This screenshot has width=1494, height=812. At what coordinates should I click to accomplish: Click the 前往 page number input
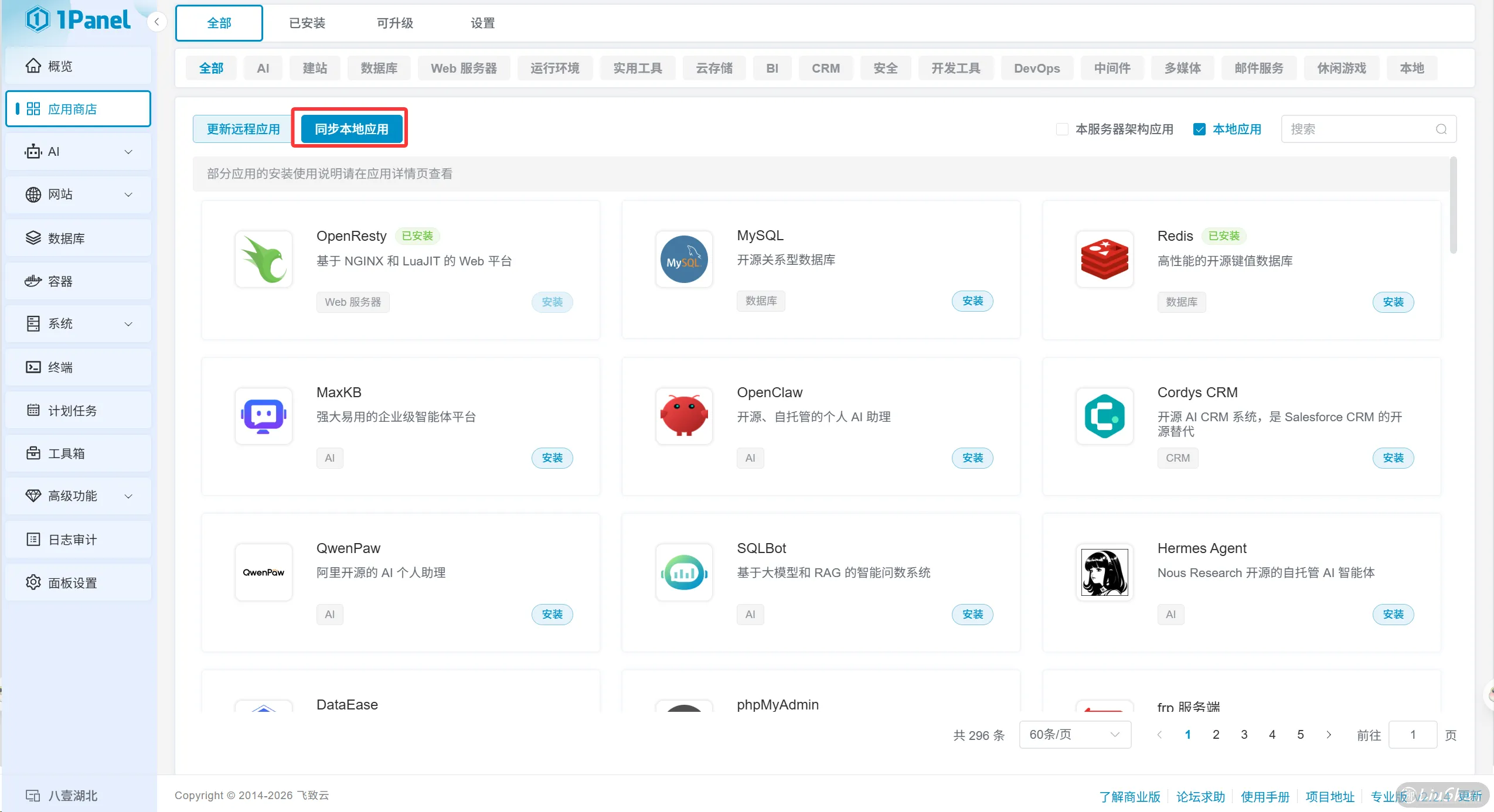(x=1413, y=735)
